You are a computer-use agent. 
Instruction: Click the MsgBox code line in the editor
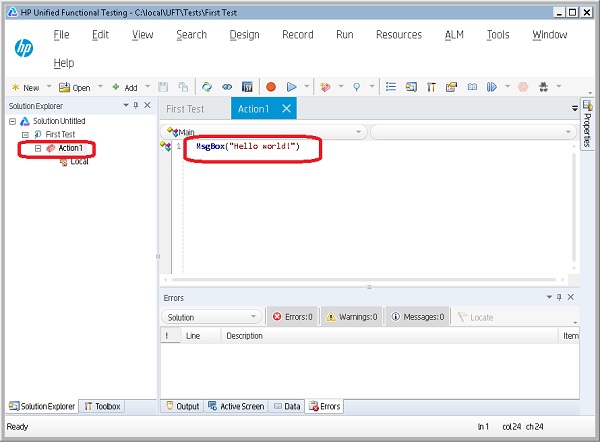pyautogui.click(x=248, y=146)
